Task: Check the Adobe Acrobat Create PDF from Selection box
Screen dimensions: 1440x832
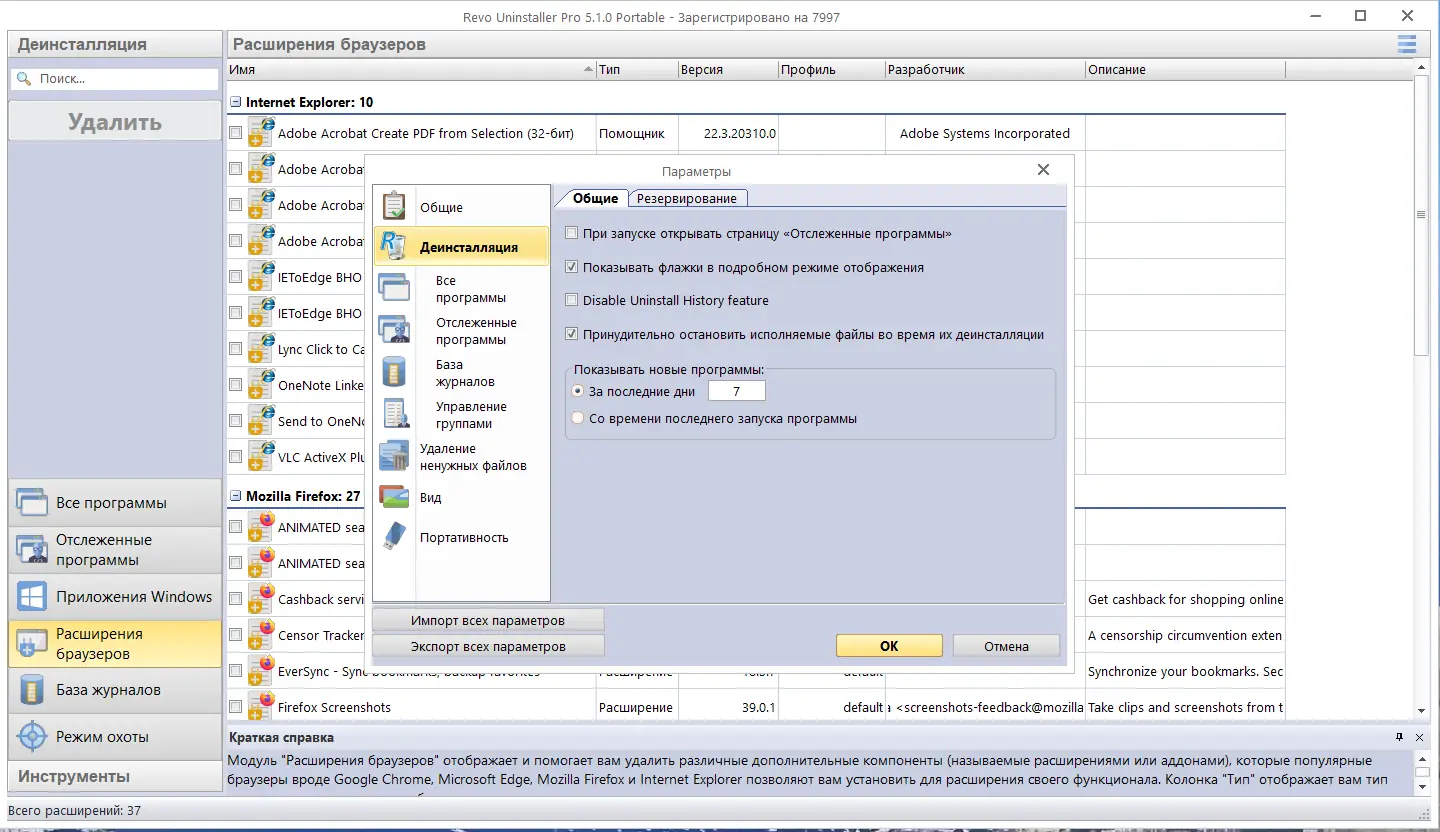Action: 235,133
